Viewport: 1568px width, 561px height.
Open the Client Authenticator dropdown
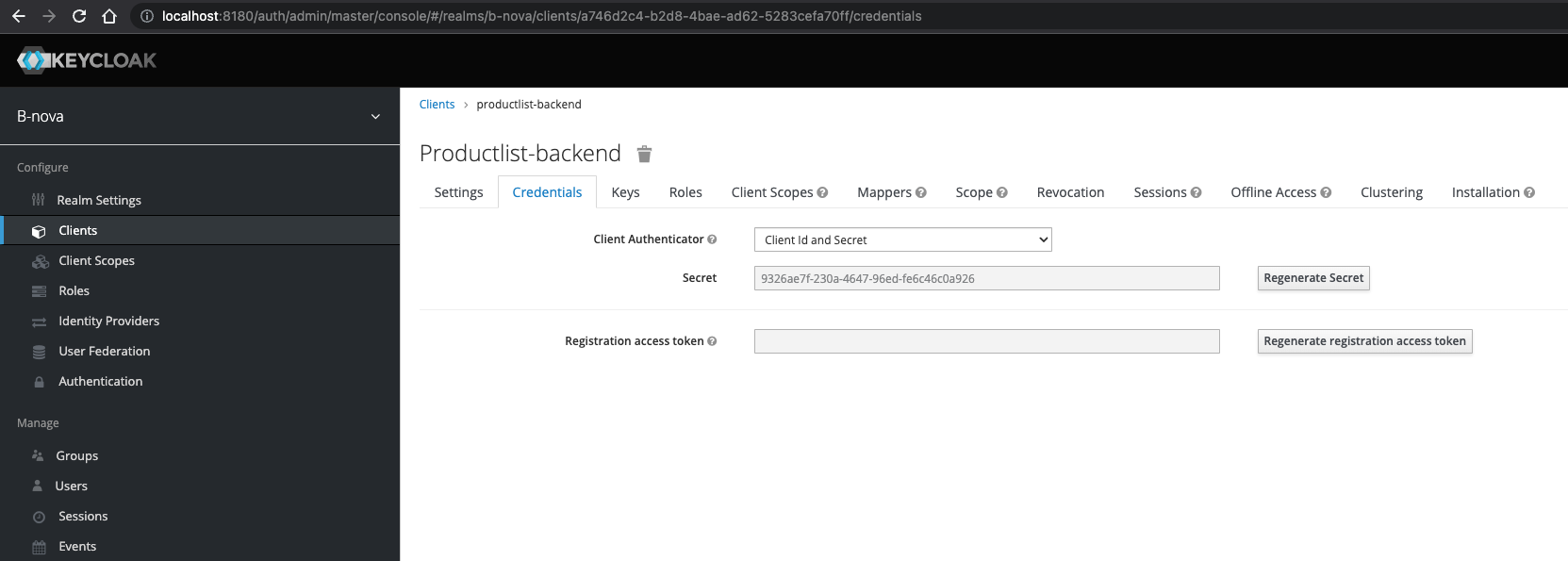pos(902,239)
